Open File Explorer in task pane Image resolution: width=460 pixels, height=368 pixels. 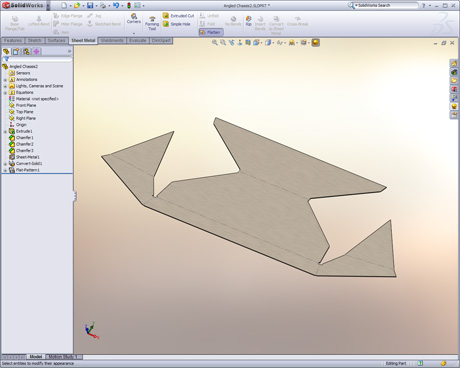click(454, 81)
